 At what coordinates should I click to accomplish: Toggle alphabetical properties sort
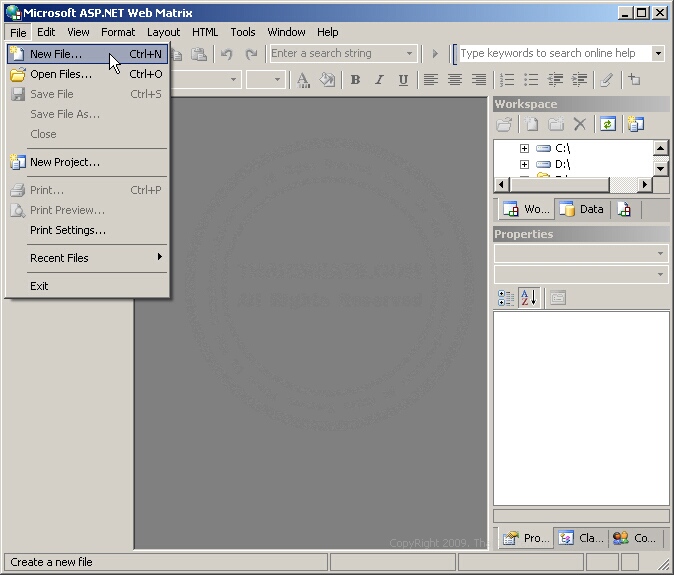click(529, 298)
